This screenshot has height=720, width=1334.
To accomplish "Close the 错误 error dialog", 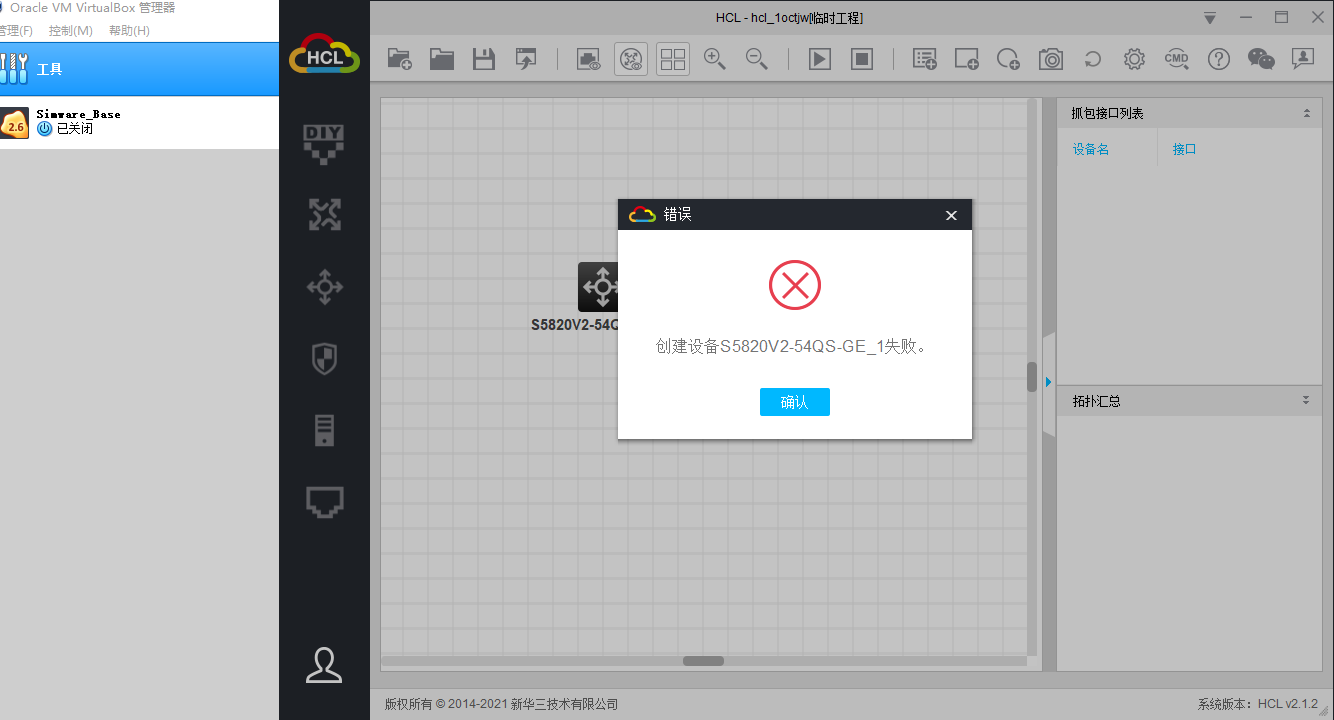I will click(951, 215).
